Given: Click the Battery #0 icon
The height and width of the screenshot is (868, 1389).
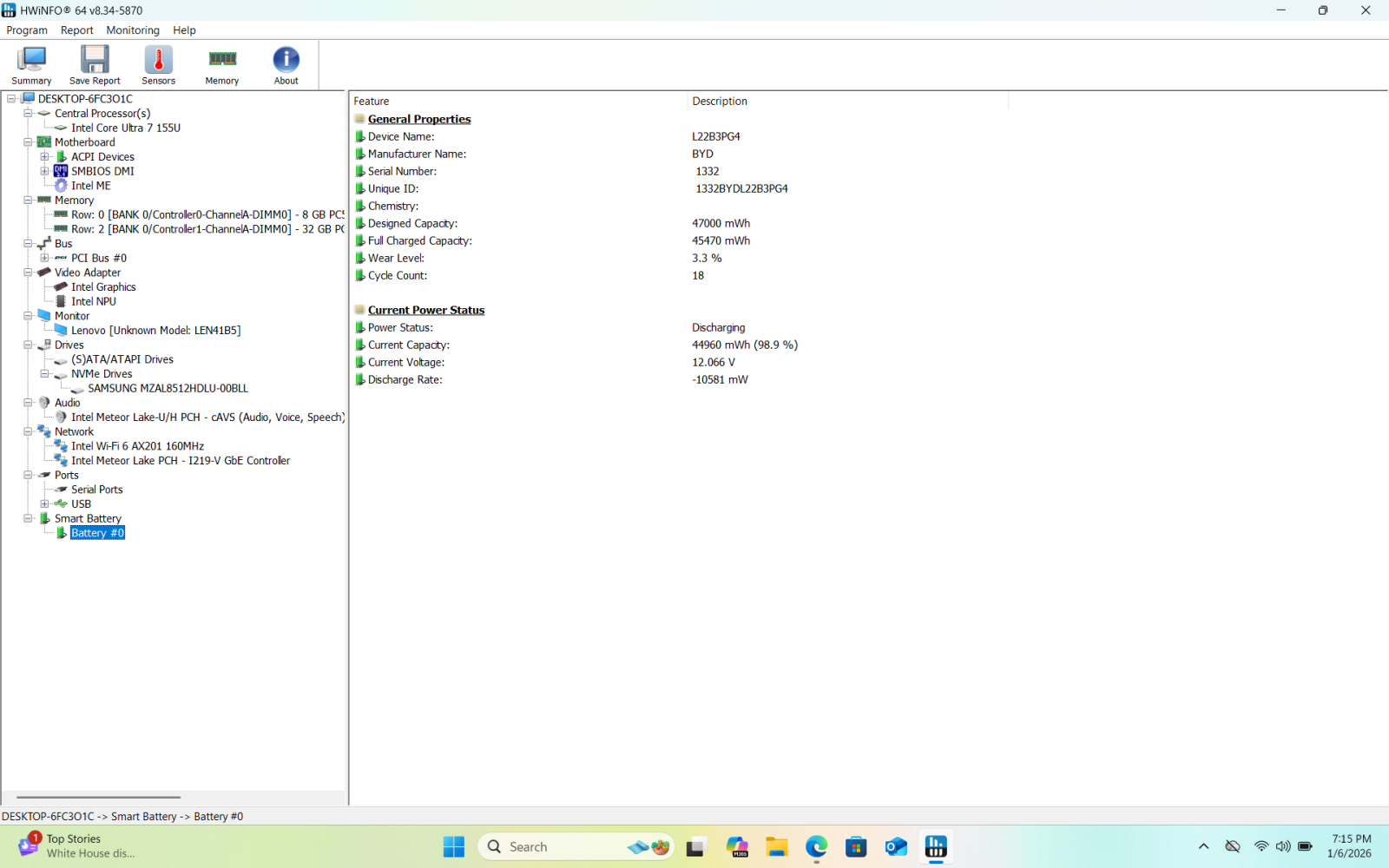Looking at the screenshot, I should coord(61,533).
